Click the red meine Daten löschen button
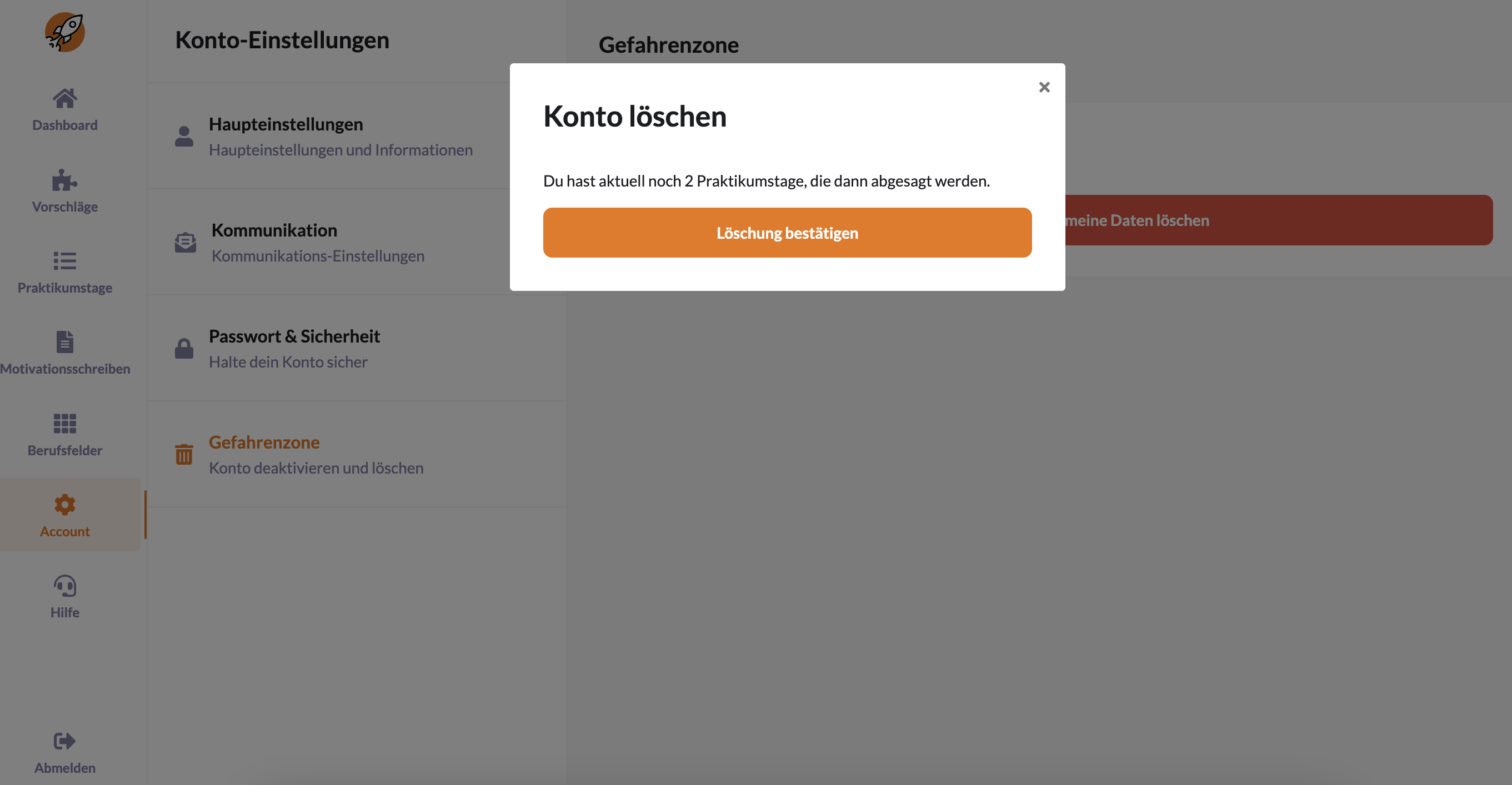 point(1279,220)
